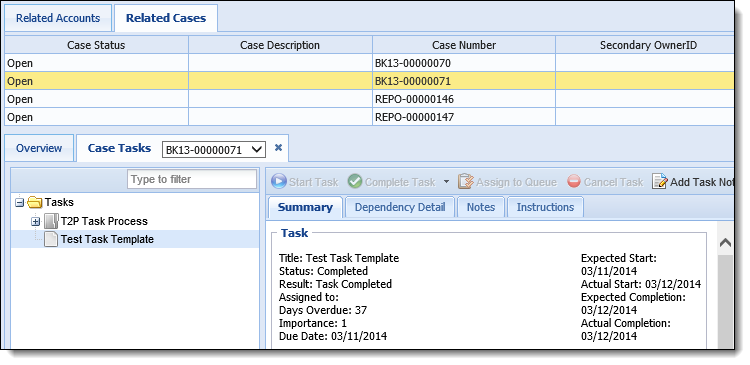Select case number BK13-00000071 in the table
Screen dimensions: 750x365
tap(413, 81)
